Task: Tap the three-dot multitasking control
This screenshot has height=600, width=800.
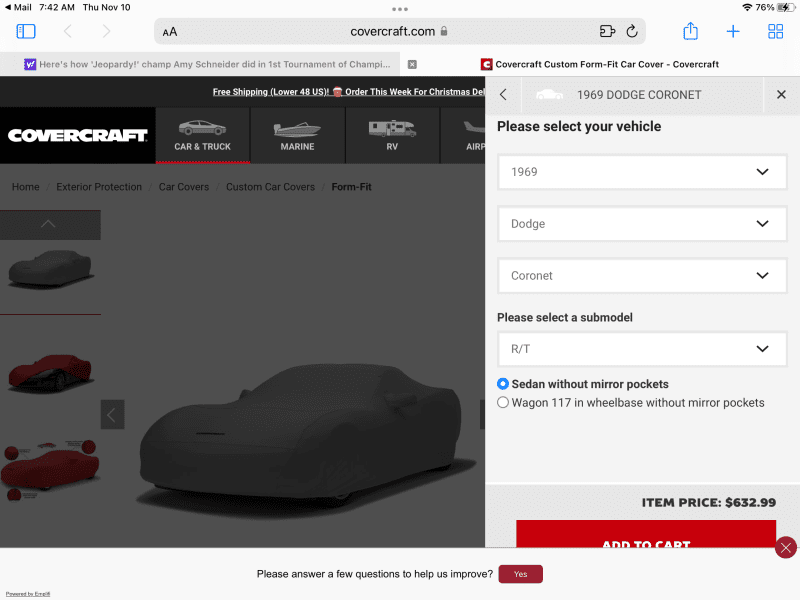Action: tap(400, 9)
